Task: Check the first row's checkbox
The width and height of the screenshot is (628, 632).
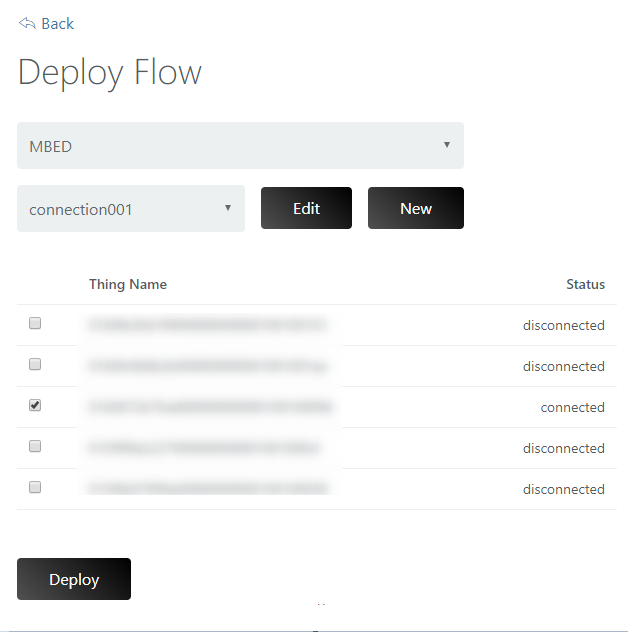Action: pos(35,323)
